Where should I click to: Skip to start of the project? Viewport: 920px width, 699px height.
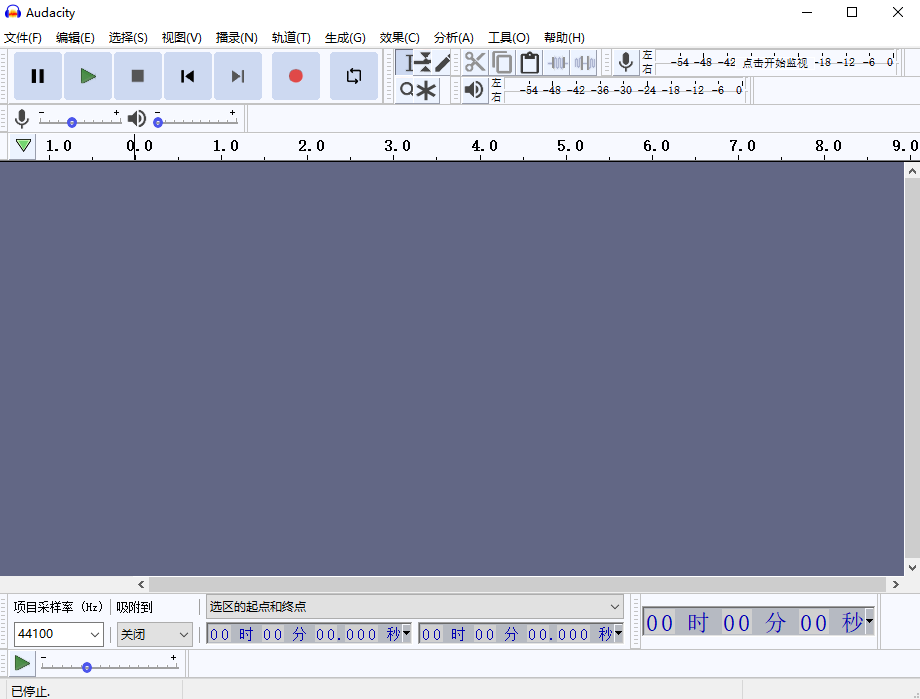pyautogui.click(x=188, y=76)
